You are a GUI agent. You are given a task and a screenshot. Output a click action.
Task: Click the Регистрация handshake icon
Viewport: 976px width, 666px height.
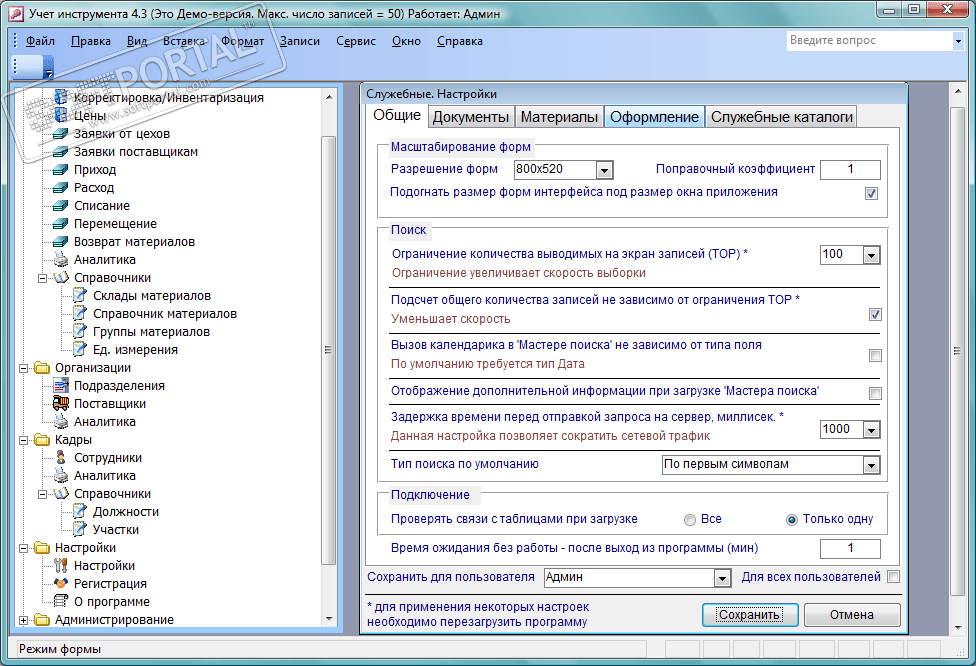[60, 583]
